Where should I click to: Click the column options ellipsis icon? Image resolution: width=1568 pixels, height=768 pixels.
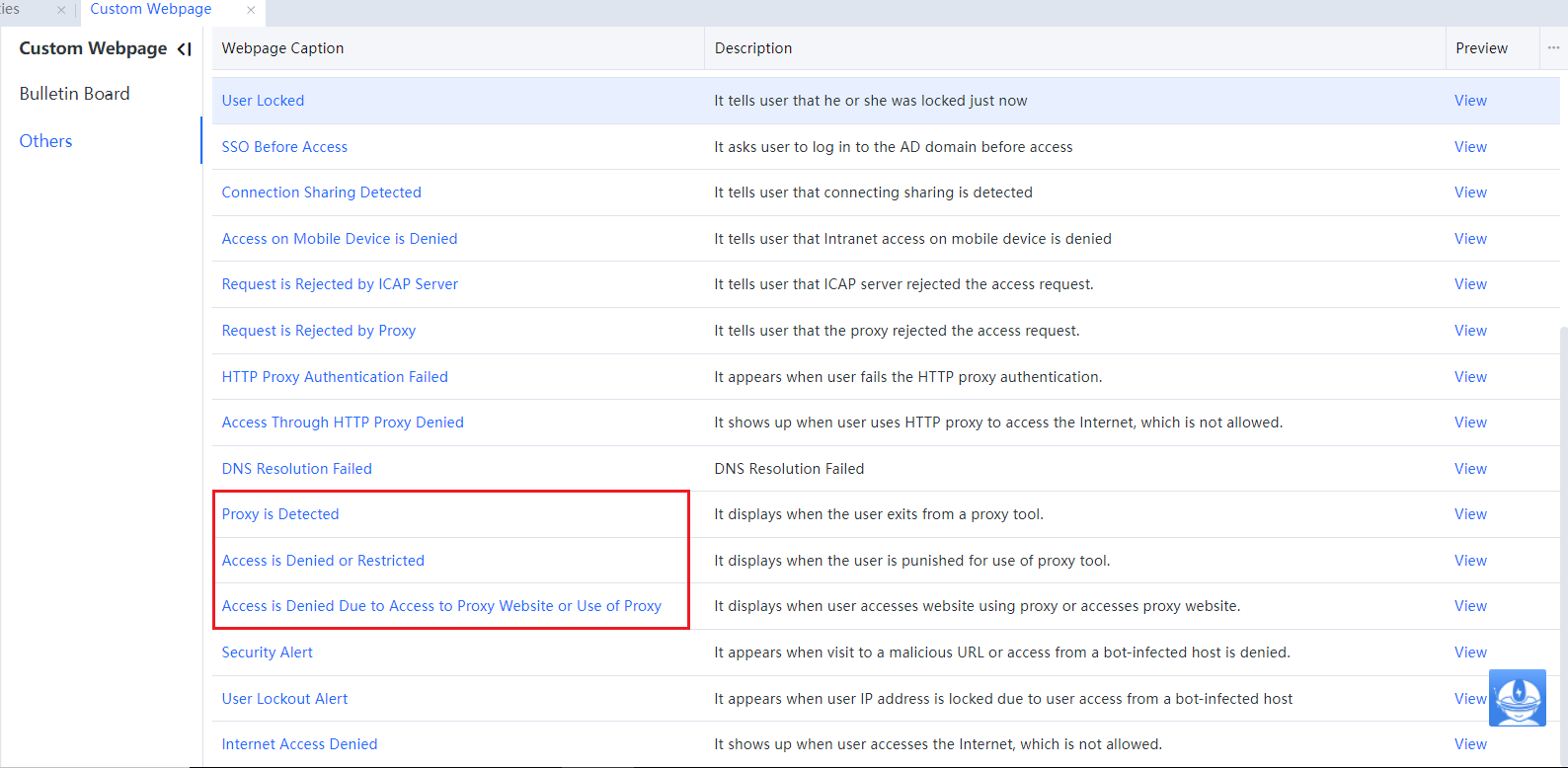pos(1553,48)
